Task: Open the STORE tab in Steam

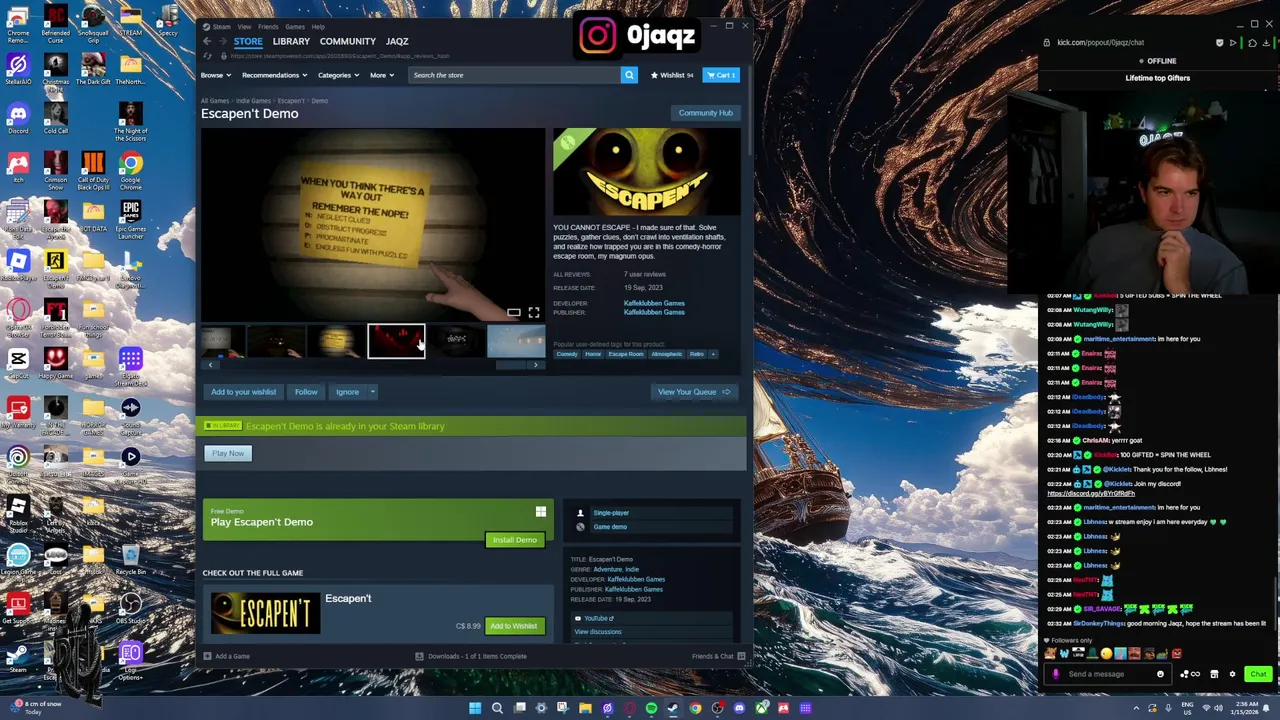Action: click(x=248, y=41)
